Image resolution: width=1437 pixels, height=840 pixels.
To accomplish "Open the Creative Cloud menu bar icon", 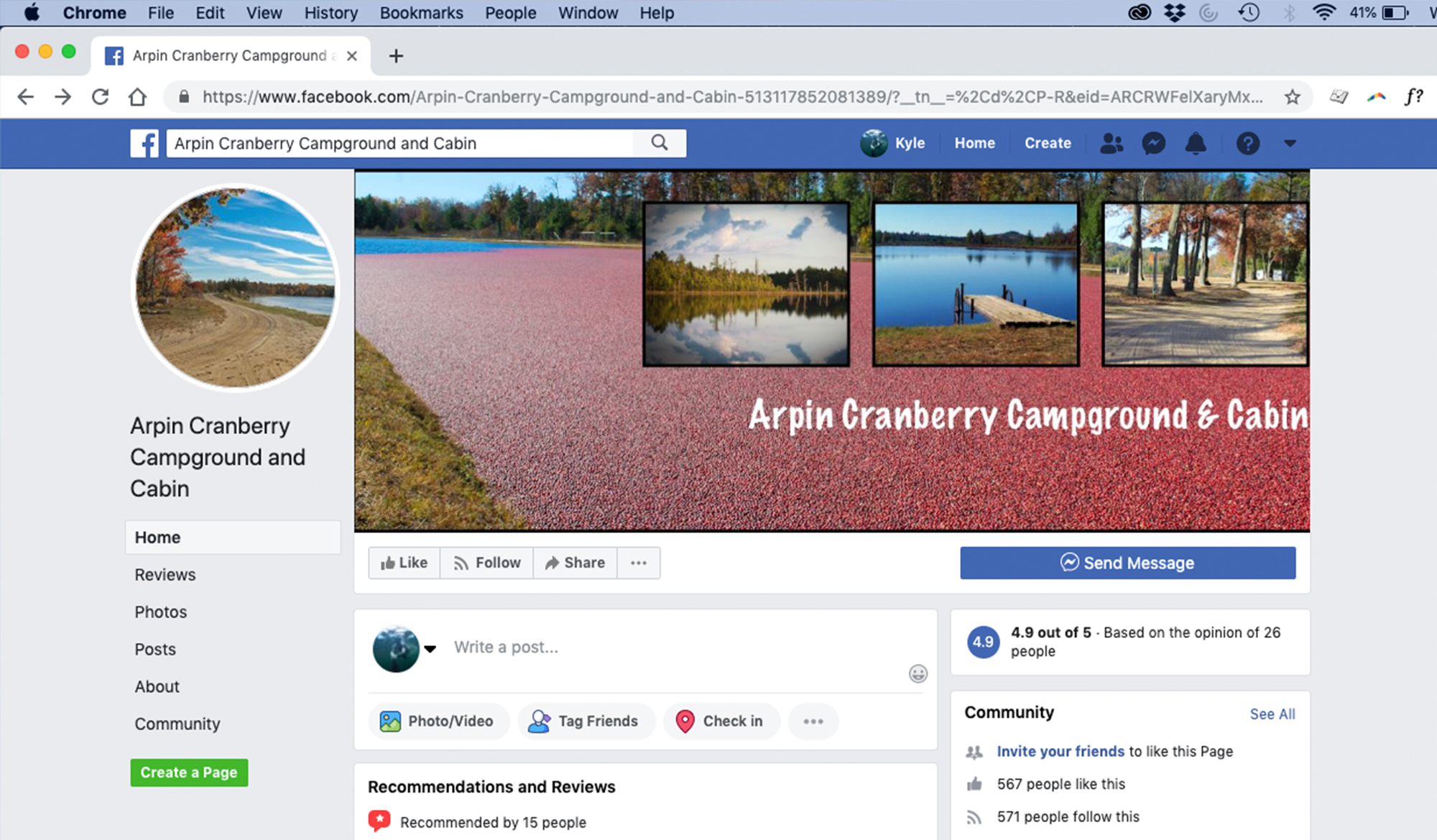I will (1140, 12).
